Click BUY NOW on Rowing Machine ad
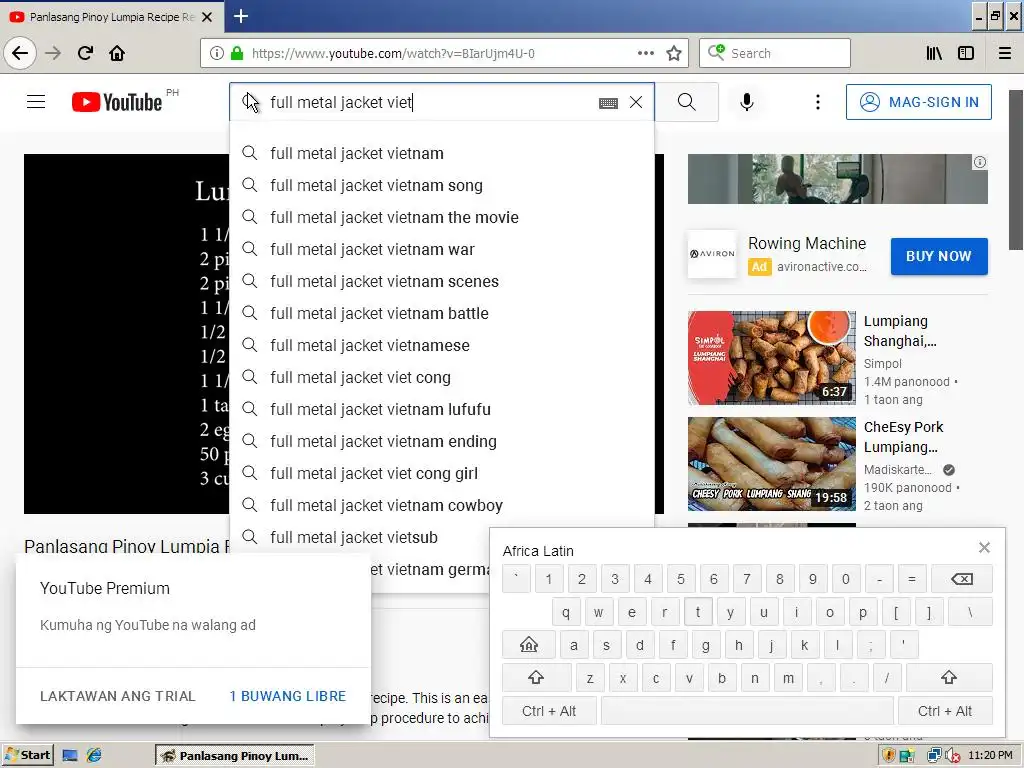1024x768 pixels. tap(938, 256)
